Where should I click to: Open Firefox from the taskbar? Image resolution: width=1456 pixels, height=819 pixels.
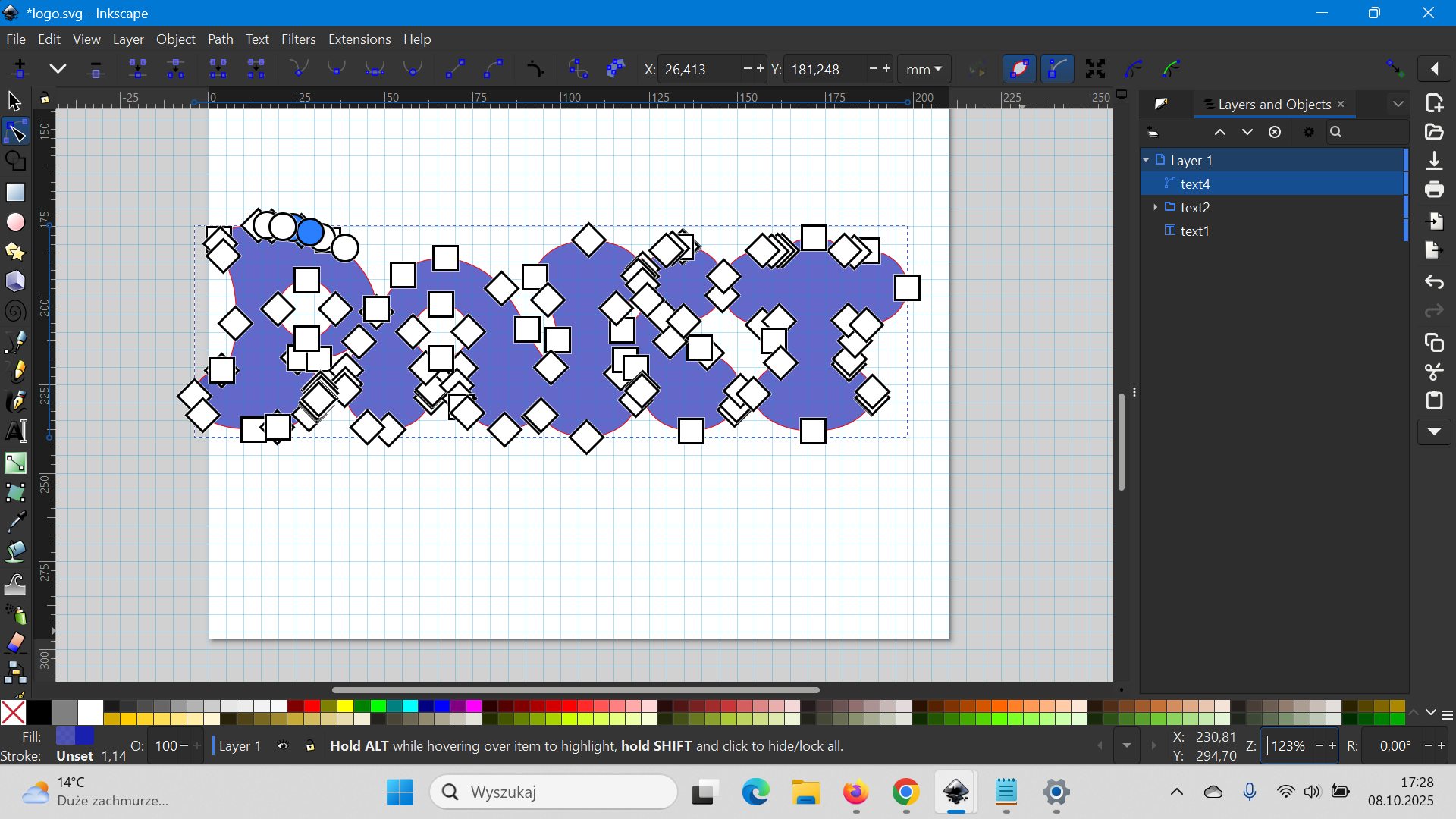click(855, 792)
